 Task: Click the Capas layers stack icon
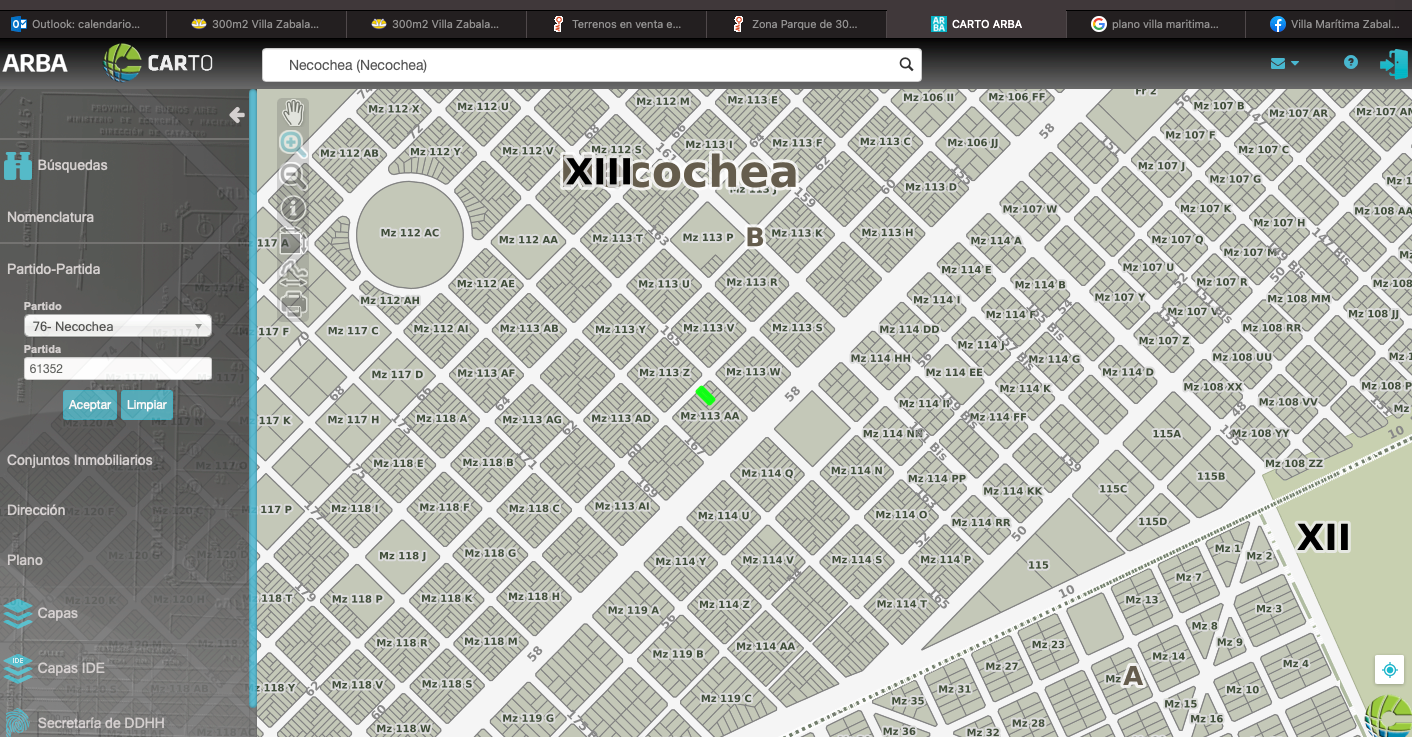(x=18, y=613)
